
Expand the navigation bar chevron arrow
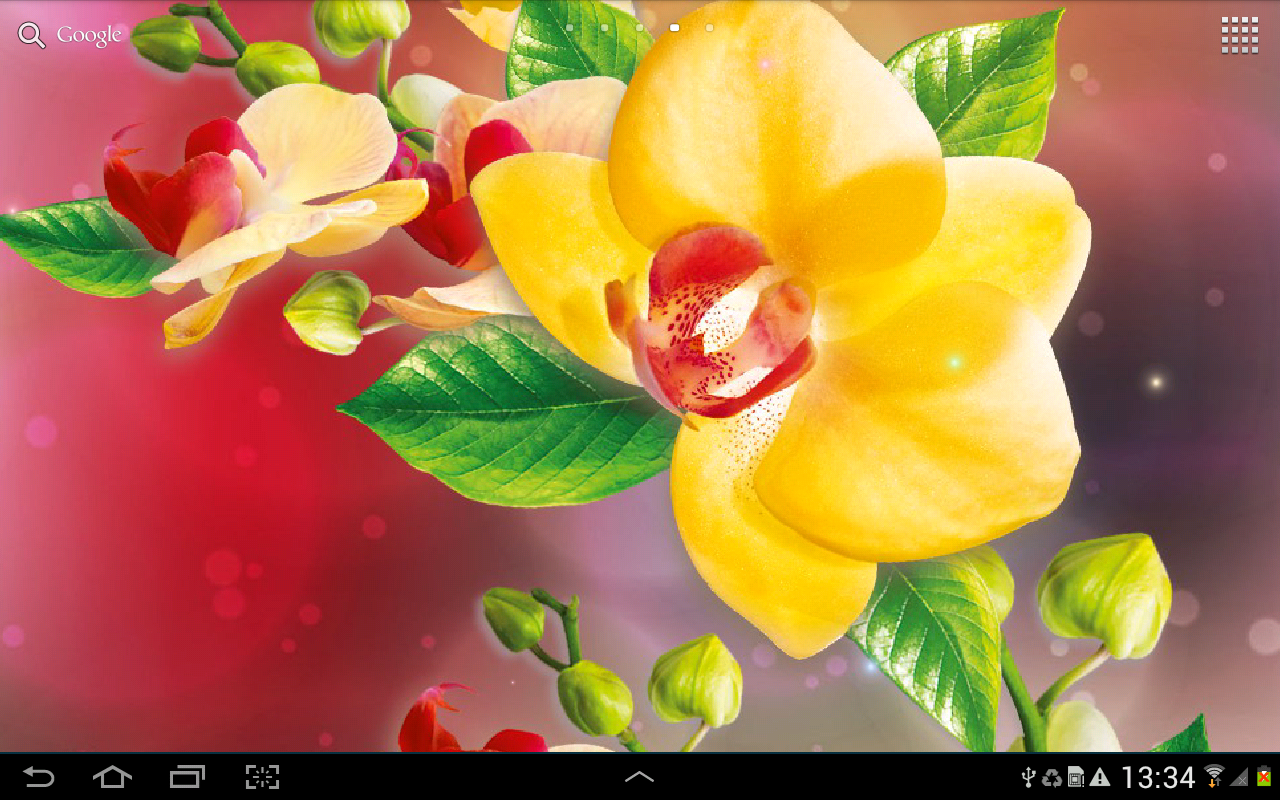click(639, 775)
